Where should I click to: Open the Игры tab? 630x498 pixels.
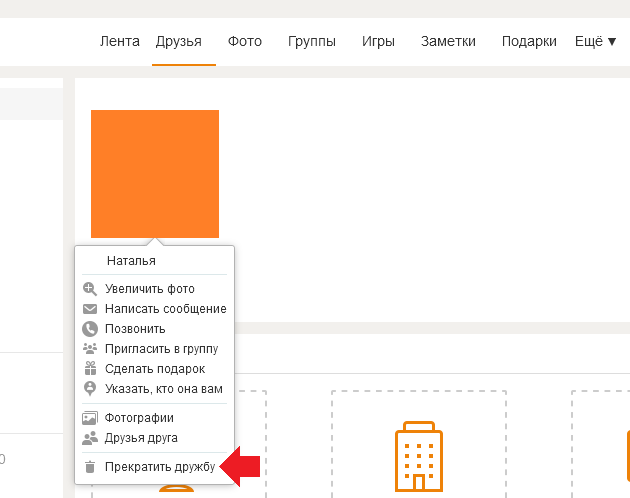[378, 41]
